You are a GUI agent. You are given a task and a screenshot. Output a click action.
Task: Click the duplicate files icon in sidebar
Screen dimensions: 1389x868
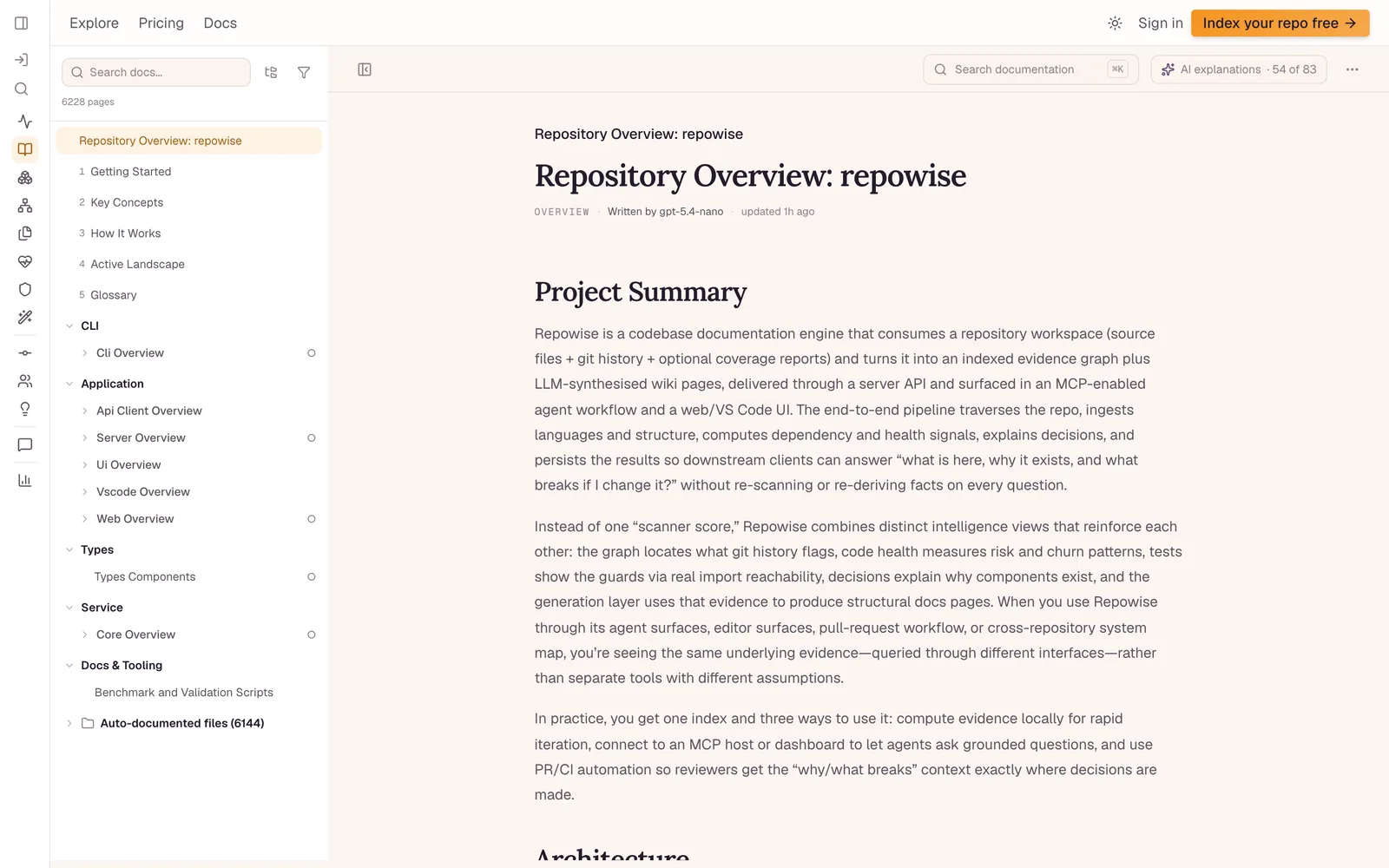tap(25, 233)
